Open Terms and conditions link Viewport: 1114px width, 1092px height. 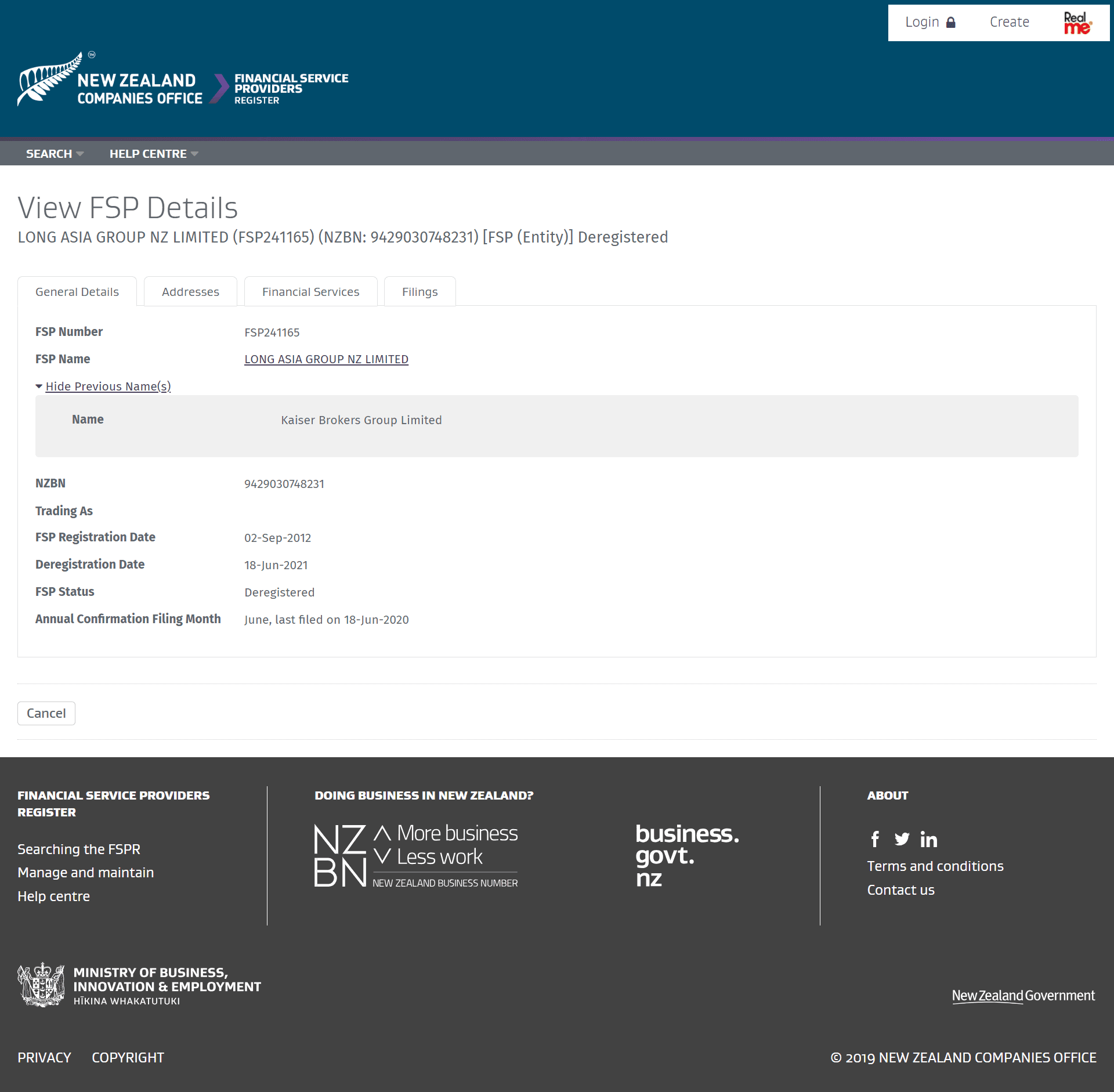(x=935, y=866)
